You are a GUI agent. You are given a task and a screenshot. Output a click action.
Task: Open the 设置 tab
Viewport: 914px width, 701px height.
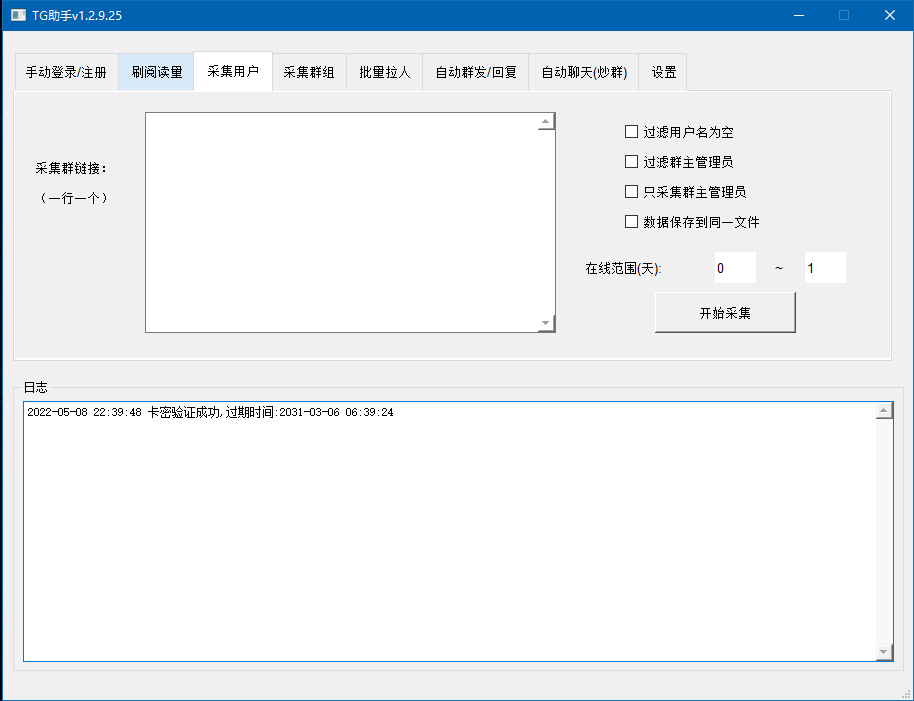tap(663, 72)
